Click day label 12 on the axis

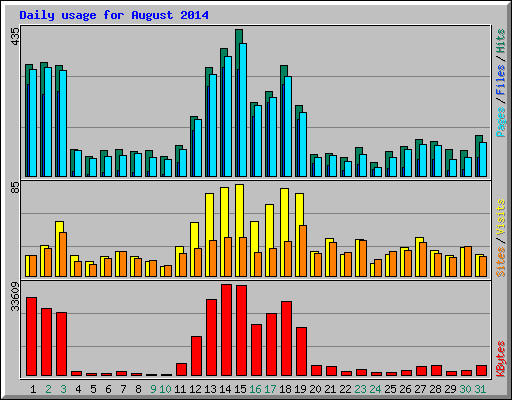point(195,389)
